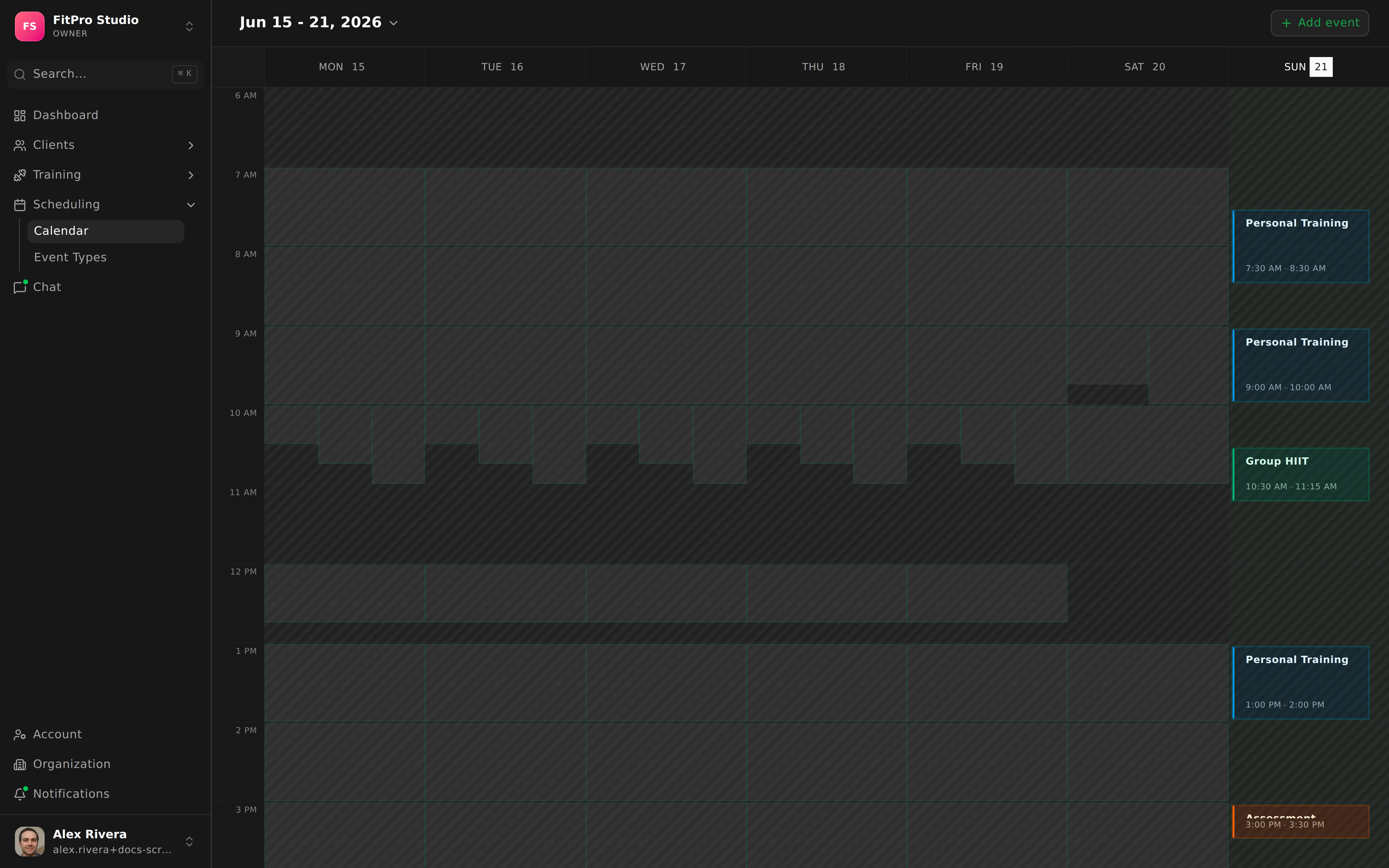This screenshot has height=868, width=1389.
Task: Open the 9:00 AM Personal Training event
Action: tap(1301, 365)
